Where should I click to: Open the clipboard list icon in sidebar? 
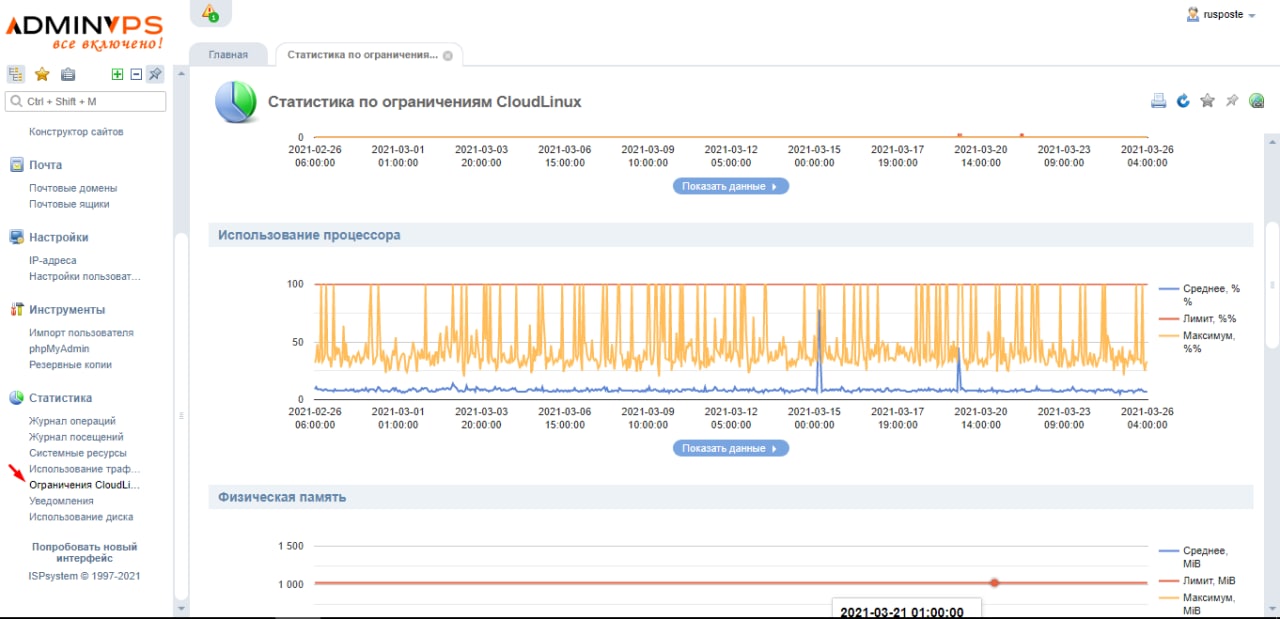click(x=68, y=74)
